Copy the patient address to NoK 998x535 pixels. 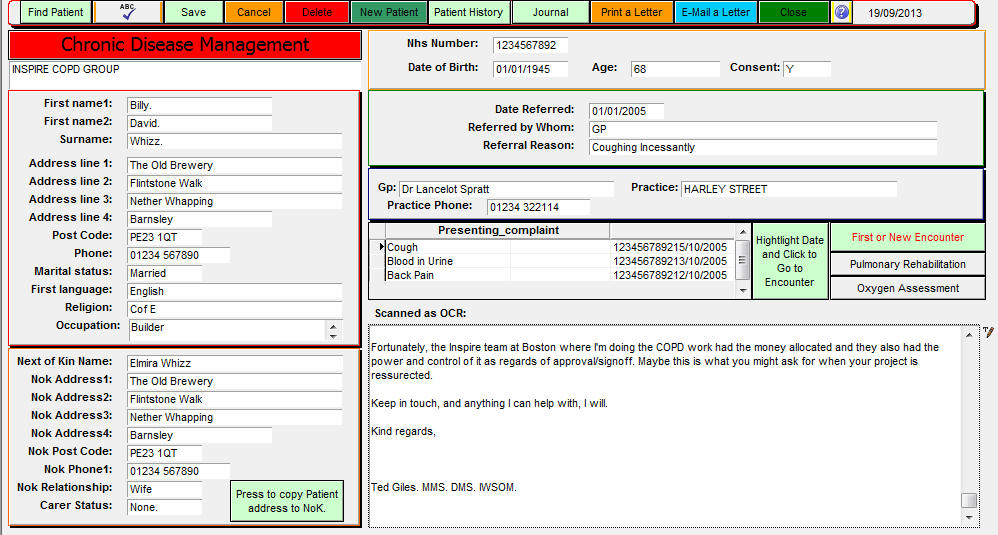click(287, 502)
